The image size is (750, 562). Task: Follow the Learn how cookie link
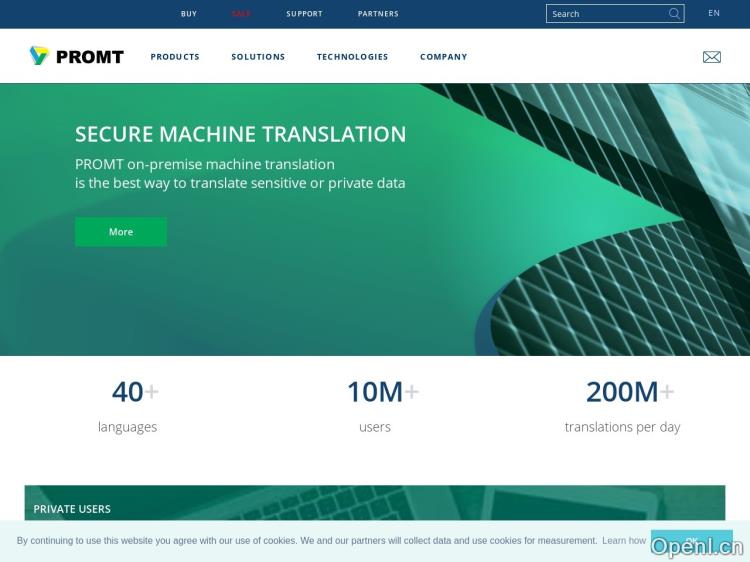click(624, 541)
